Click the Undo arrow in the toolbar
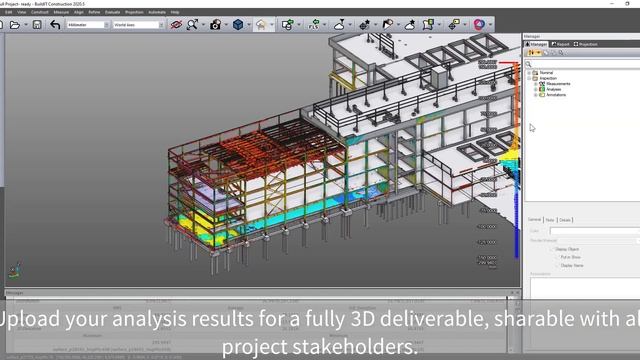Image resolution: width=640 pixels, height=360 pixels. [x=55, y=25]
